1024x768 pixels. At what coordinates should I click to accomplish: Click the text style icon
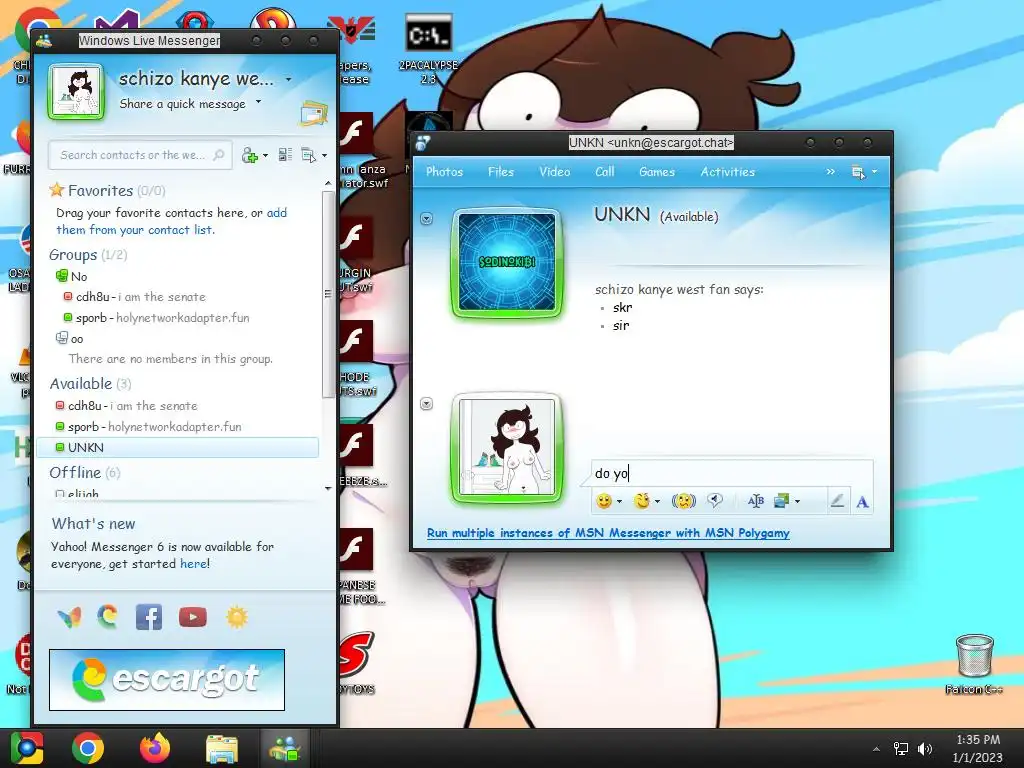point(756,501)
